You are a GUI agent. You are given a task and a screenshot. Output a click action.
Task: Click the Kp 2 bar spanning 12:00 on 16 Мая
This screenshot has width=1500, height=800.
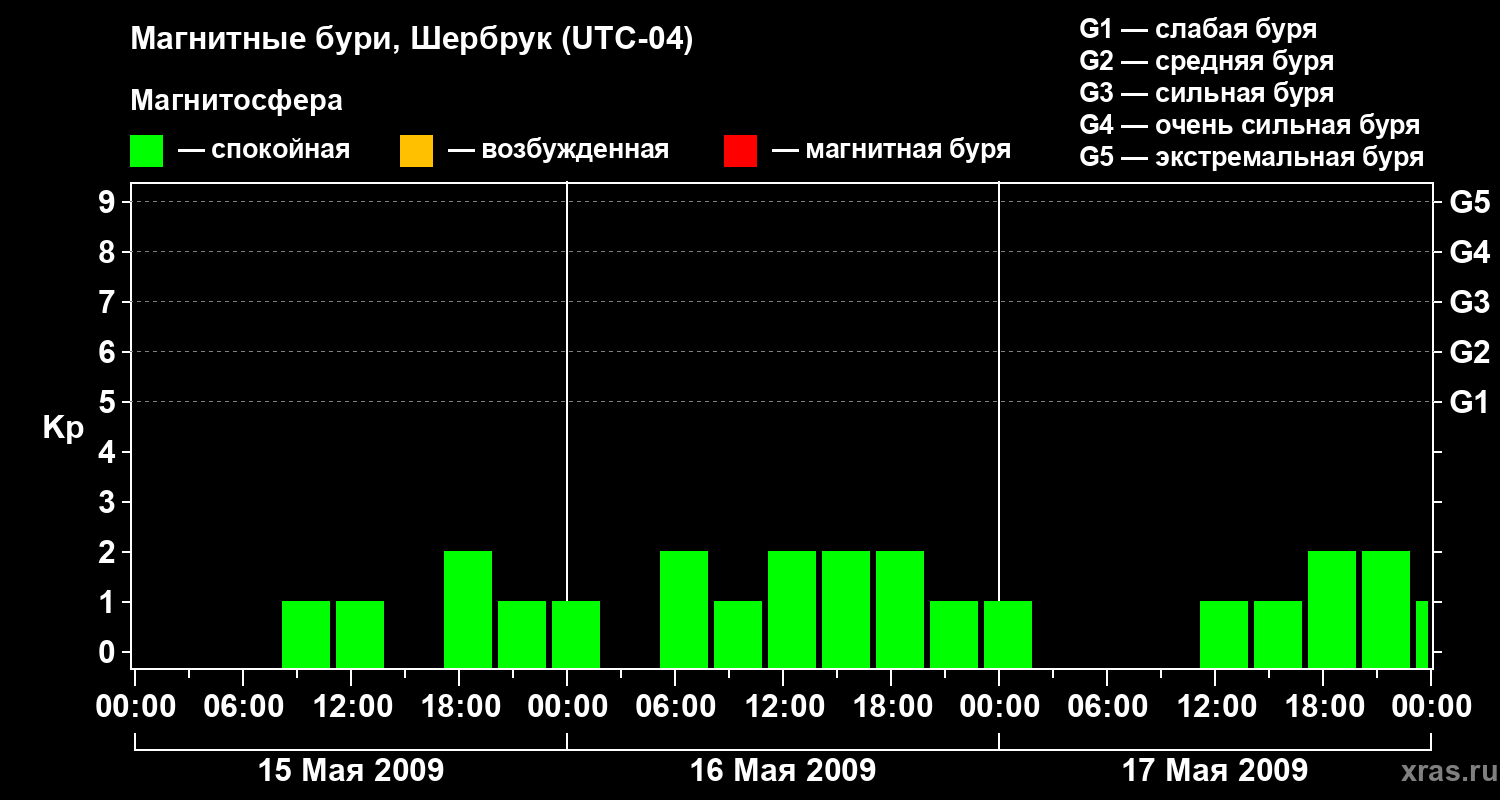(x=792, y=609)
